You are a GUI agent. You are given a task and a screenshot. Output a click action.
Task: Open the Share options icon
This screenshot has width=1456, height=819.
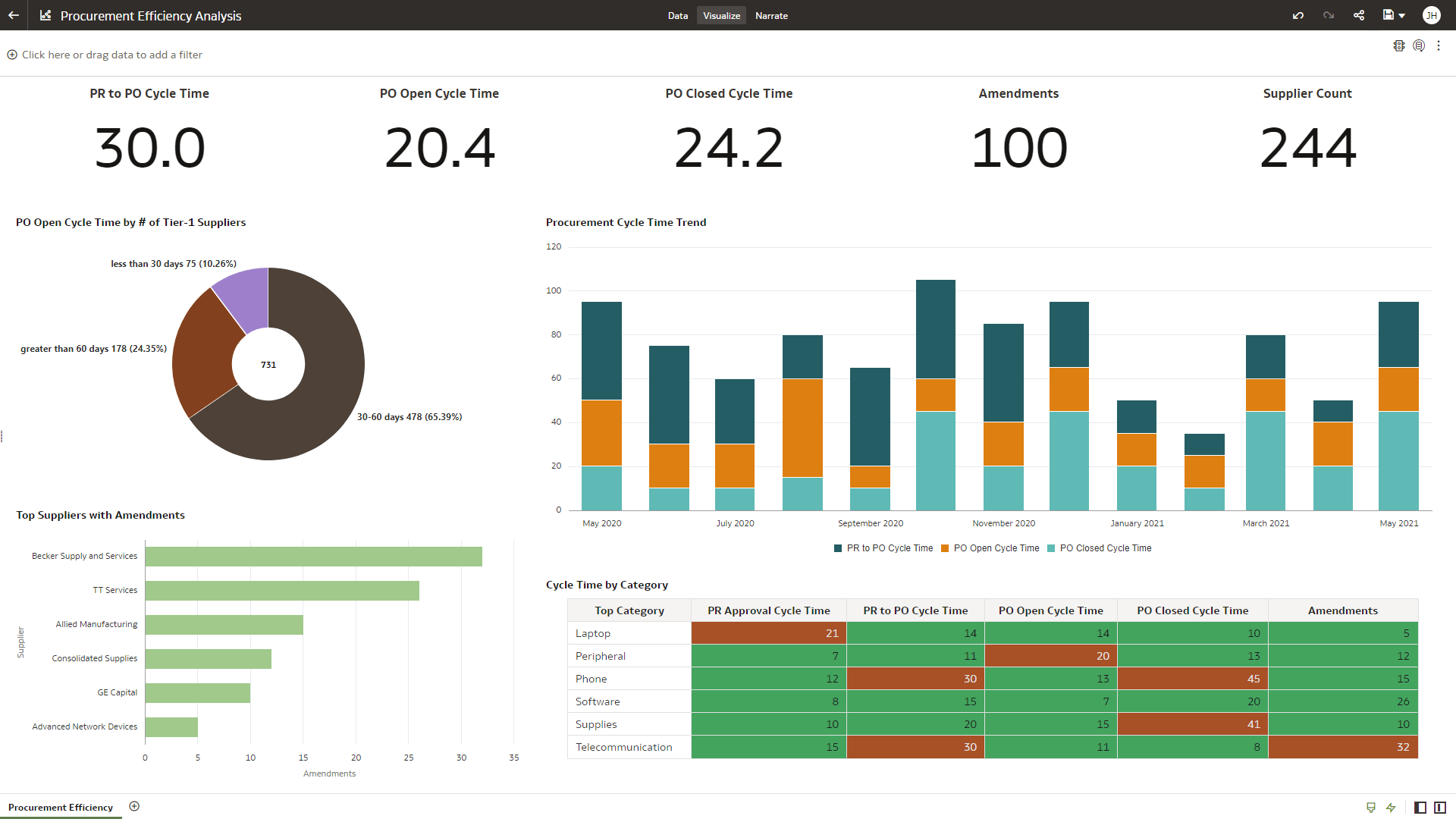(1358, 15)
